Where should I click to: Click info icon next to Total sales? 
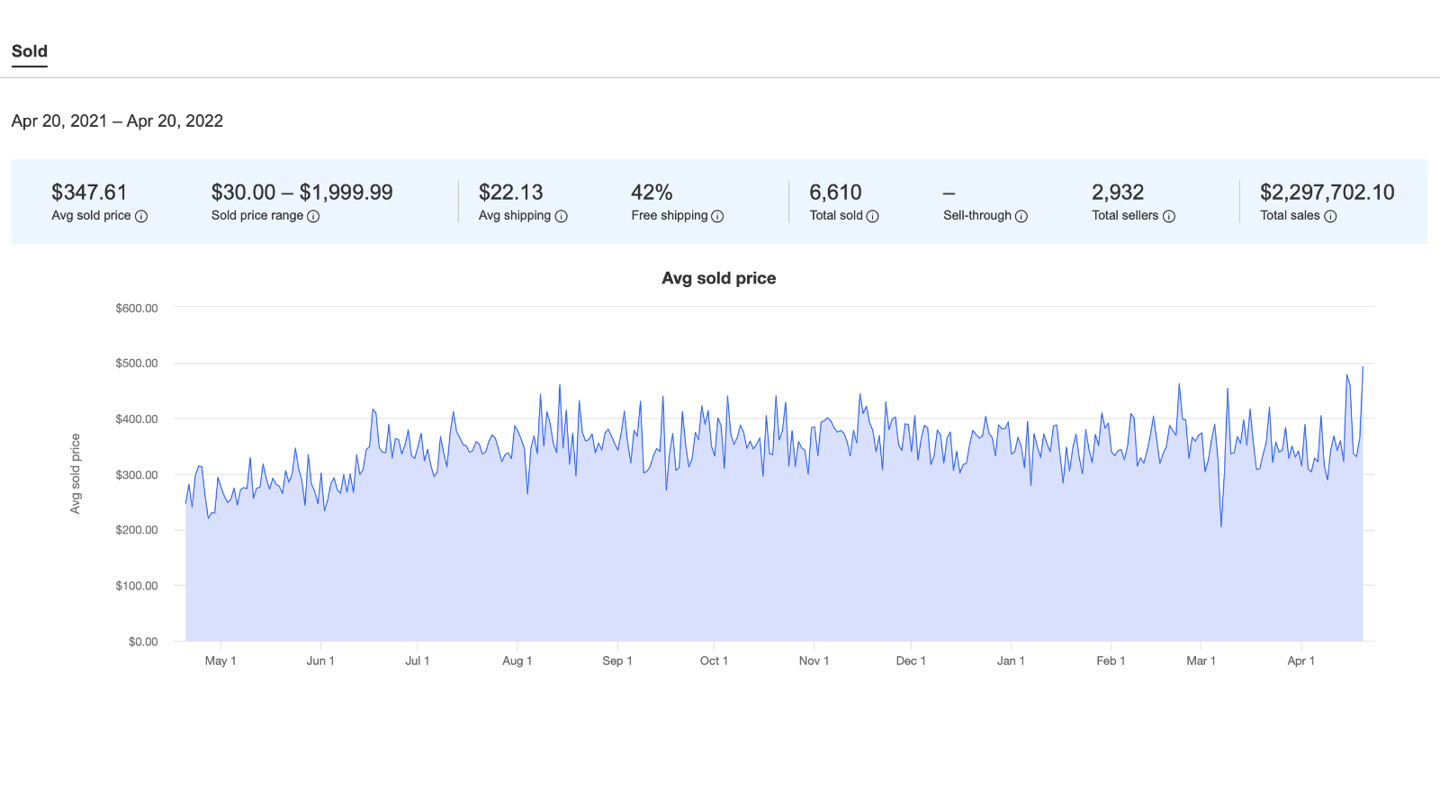coord(1330,216)
